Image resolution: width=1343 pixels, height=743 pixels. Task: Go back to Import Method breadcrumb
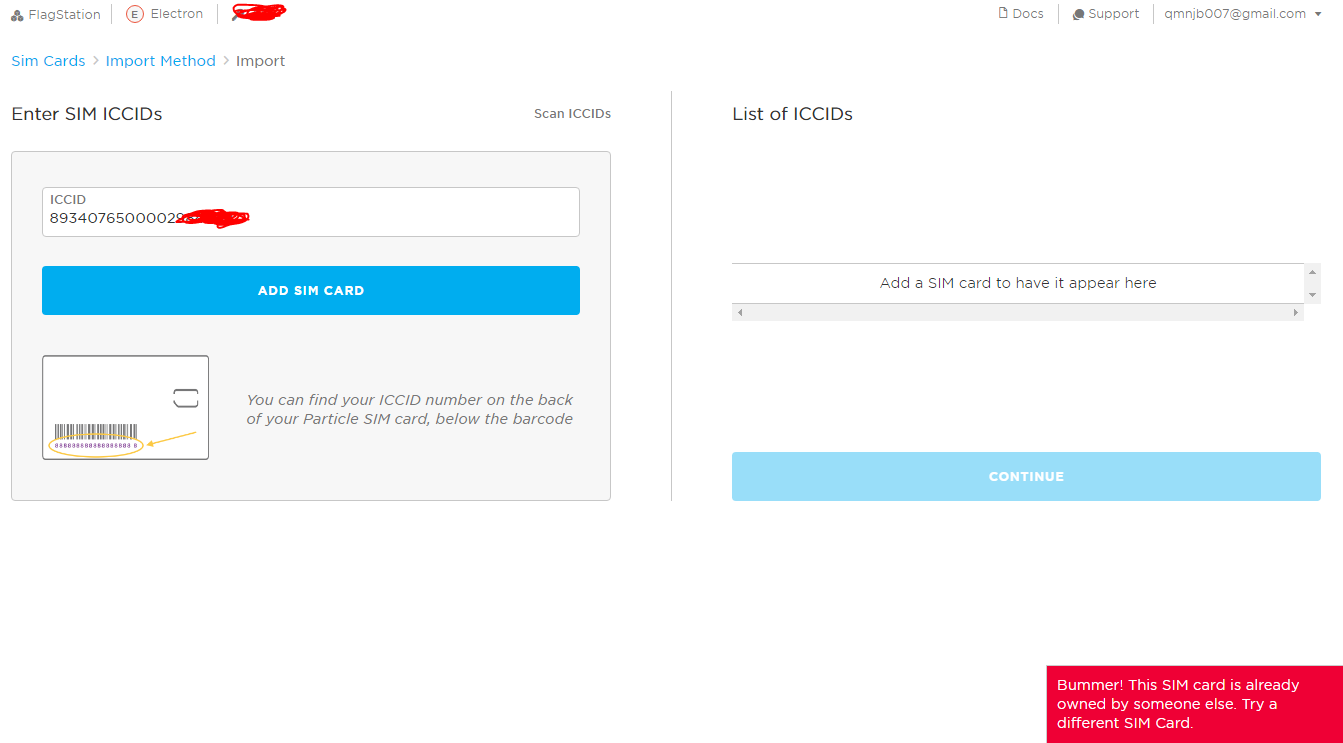pos(161,61)
